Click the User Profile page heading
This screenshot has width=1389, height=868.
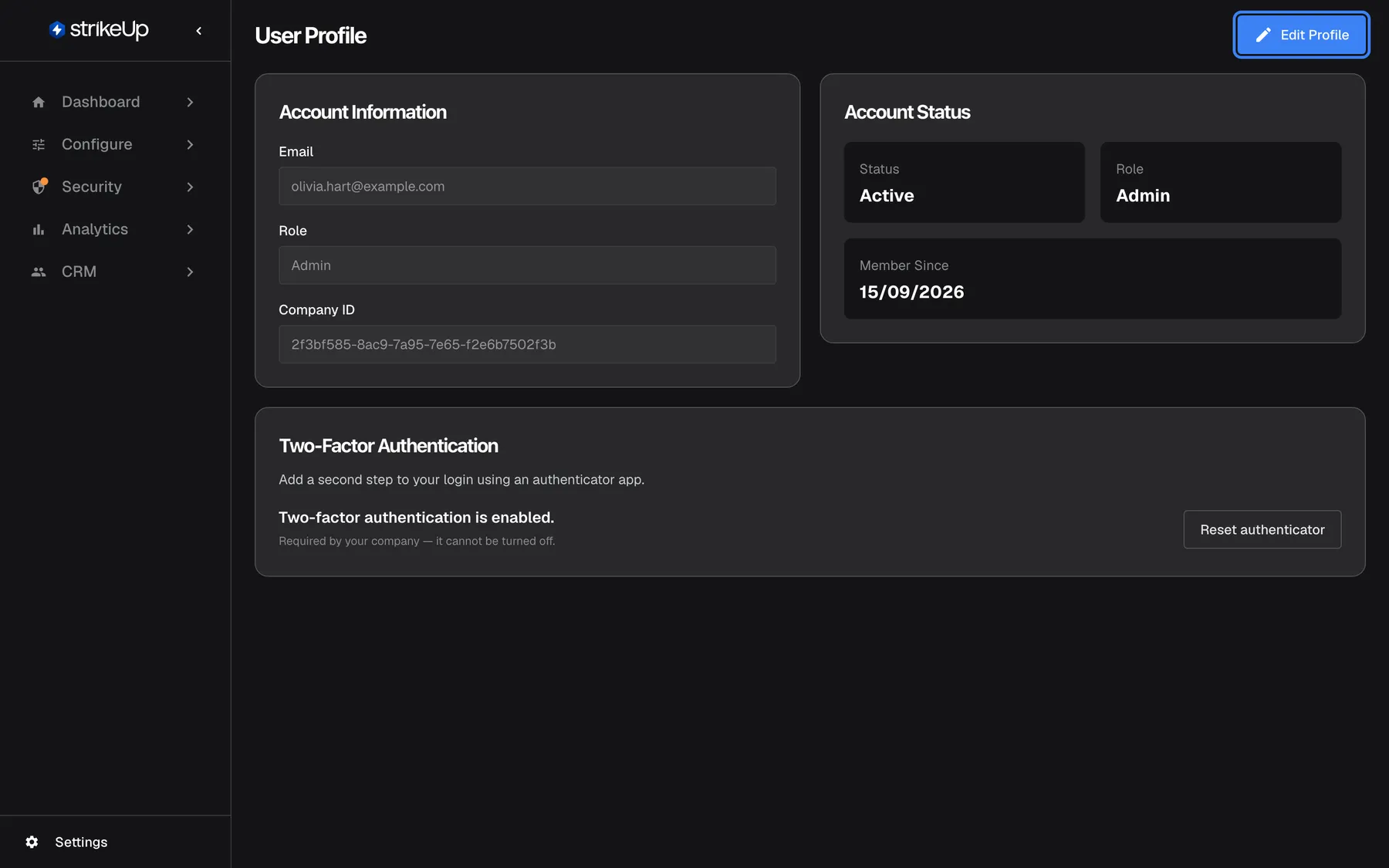coord(310,35)
